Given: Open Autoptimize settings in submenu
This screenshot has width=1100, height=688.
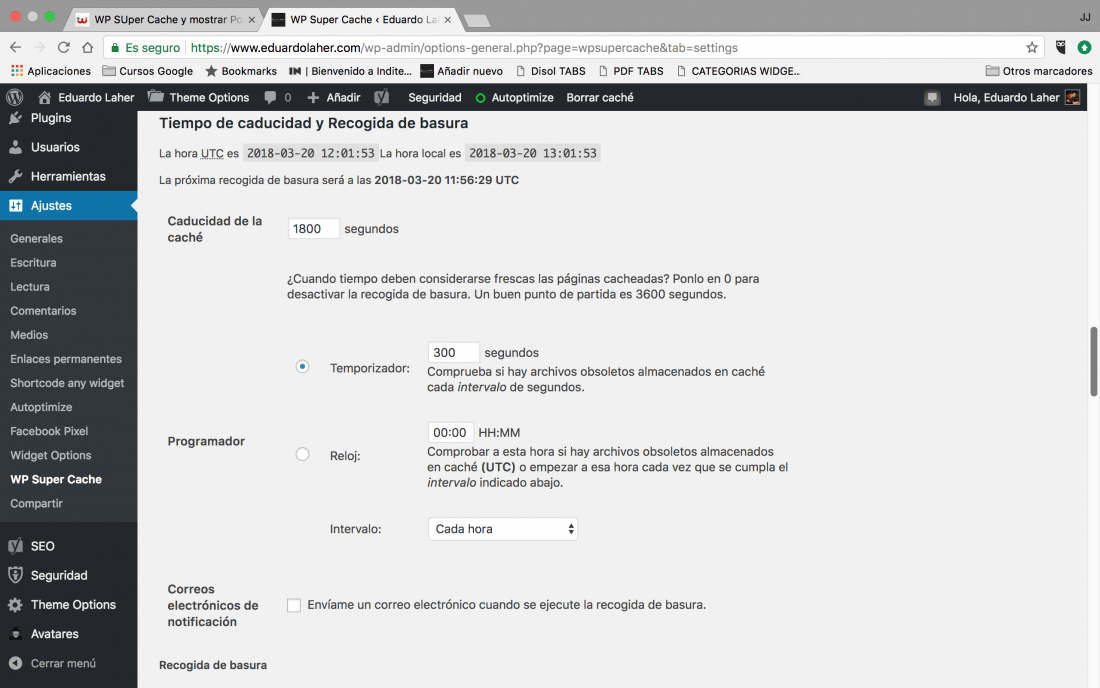Looking at the screenshot, I should click(41, 407).
